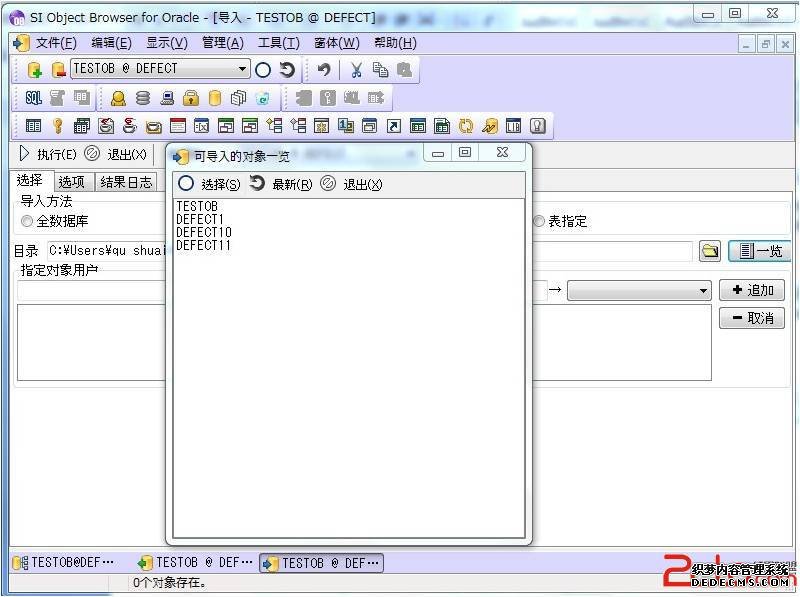Expand the target user dropdown after arrow
The width and height of the screenshot is (800, 597).
point(704,291)
